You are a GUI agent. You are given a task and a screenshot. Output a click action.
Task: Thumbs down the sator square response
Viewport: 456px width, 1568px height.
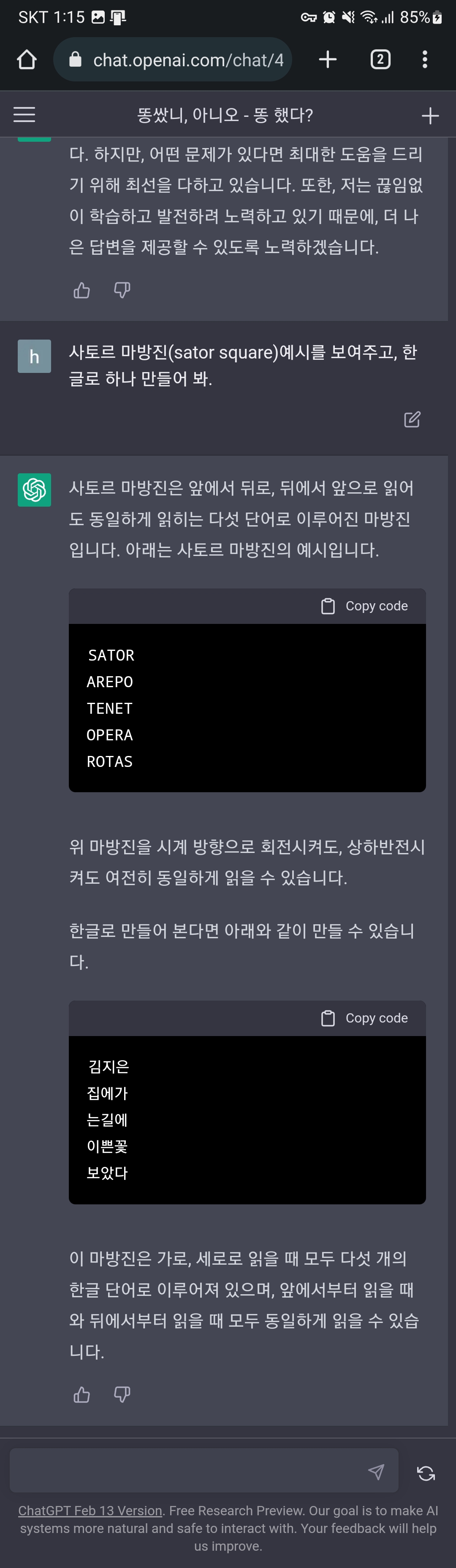(x=122, y=1395)
